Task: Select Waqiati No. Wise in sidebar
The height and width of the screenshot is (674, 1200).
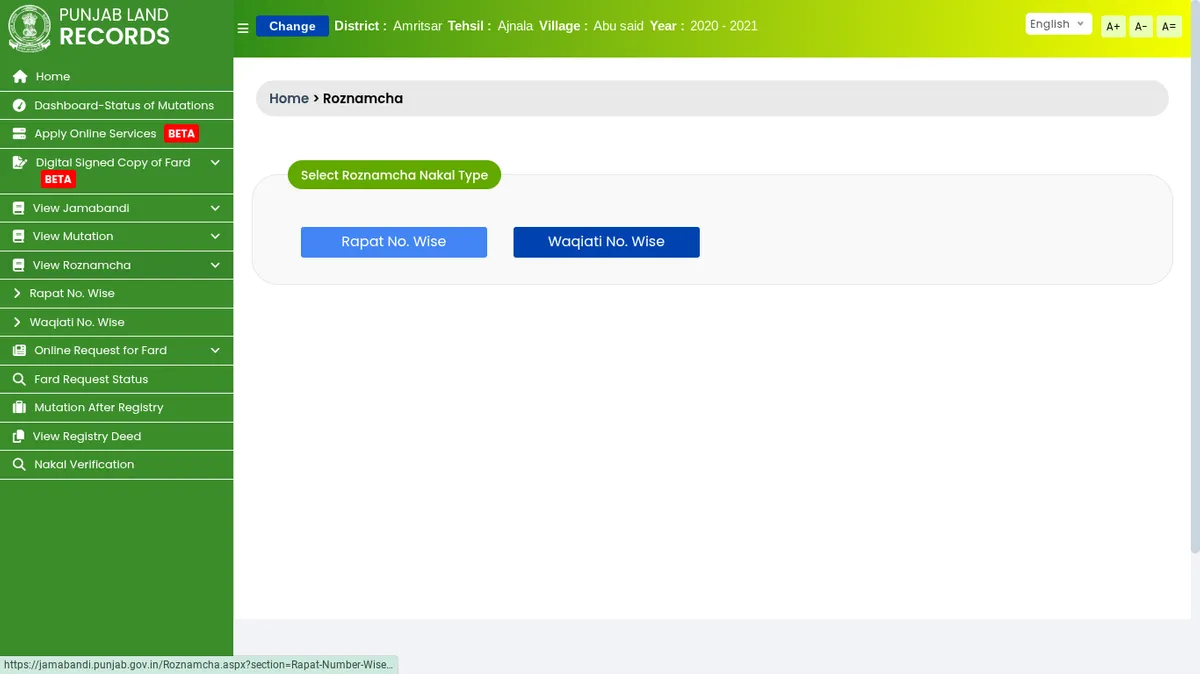Action: [x=77, y=323]
